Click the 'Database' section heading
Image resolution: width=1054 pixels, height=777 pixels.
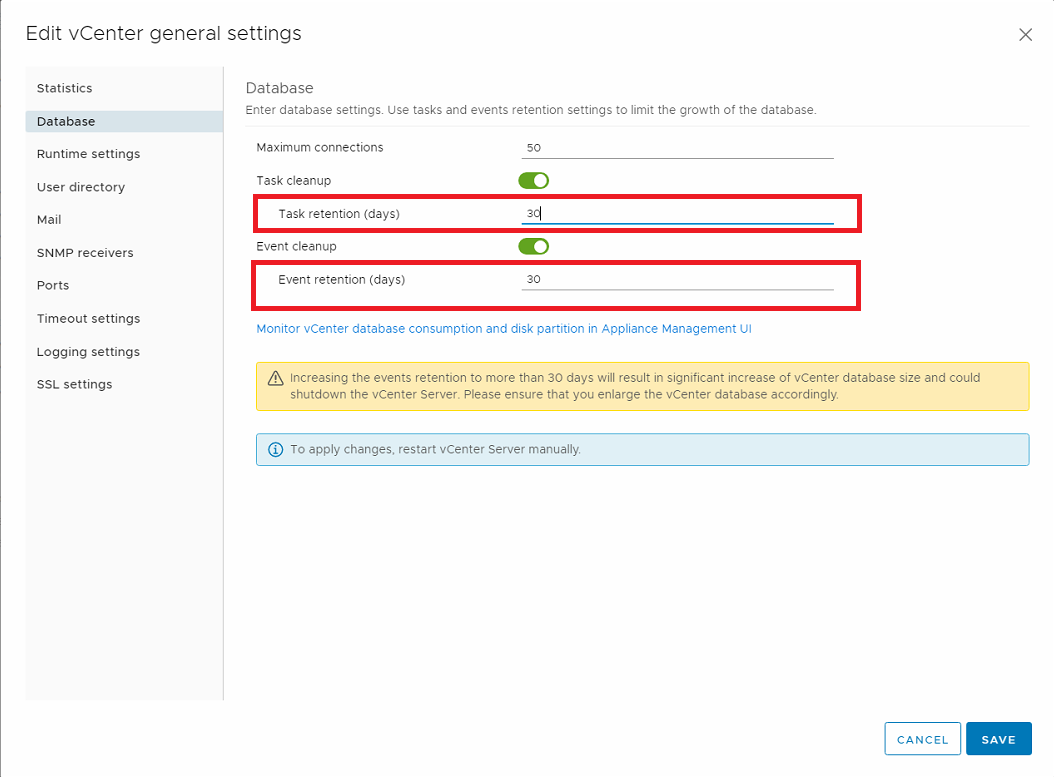[280, 88]
